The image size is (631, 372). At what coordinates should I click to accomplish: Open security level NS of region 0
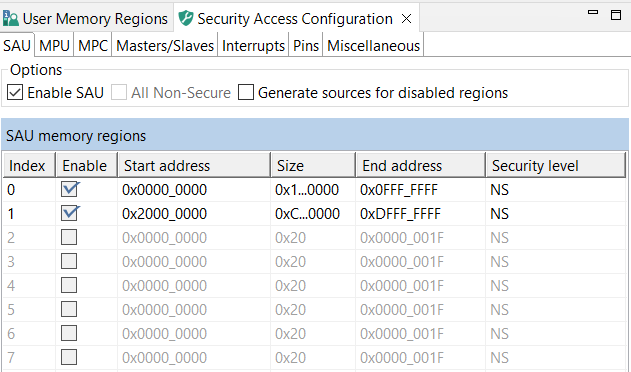tap(499, 190)
